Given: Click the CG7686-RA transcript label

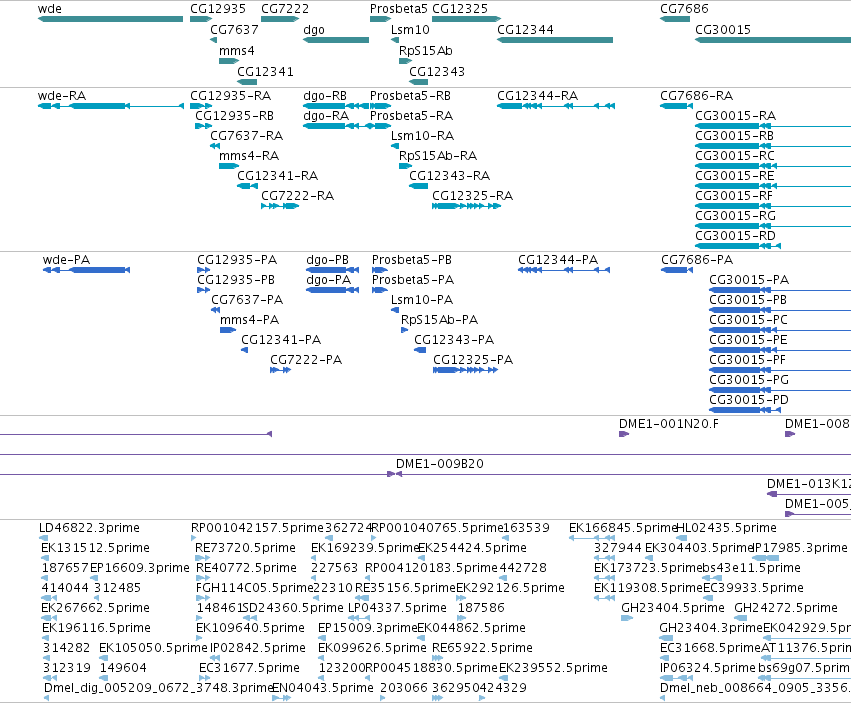Looking at the screenshot, I should point(696,96).
